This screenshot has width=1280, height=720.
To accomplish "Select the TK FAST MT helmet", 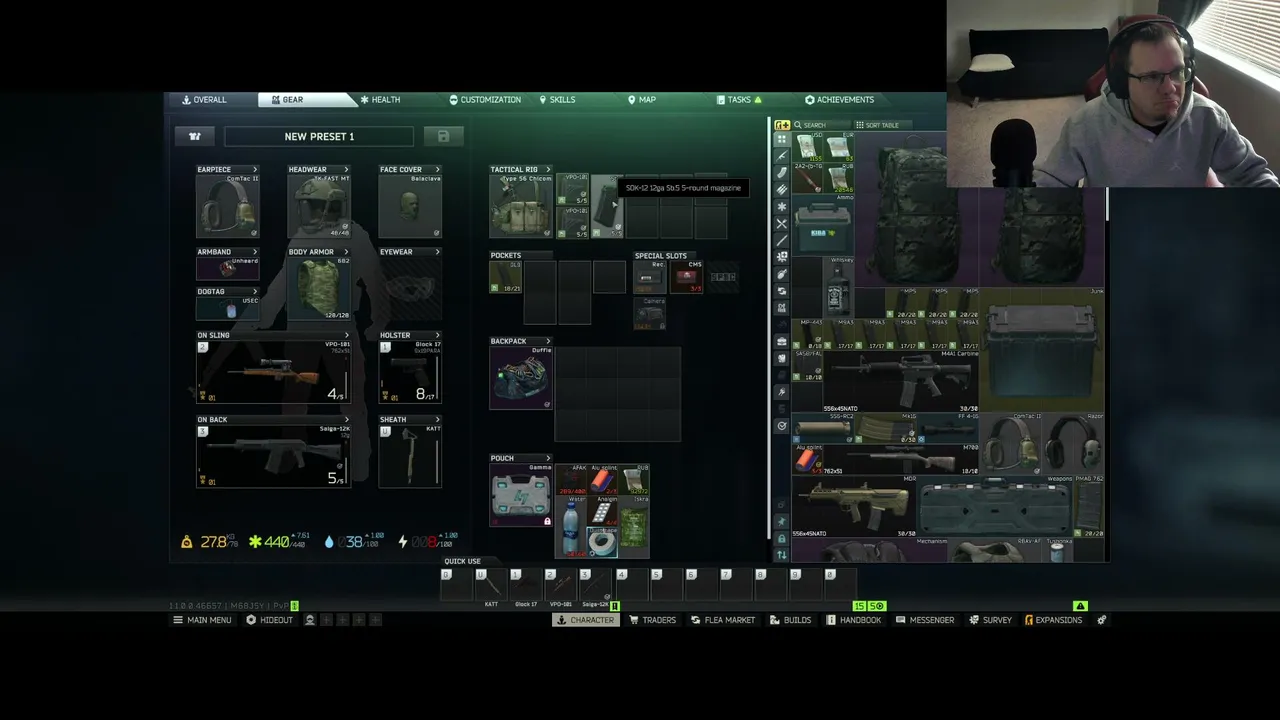I will (x=320, y=206).
